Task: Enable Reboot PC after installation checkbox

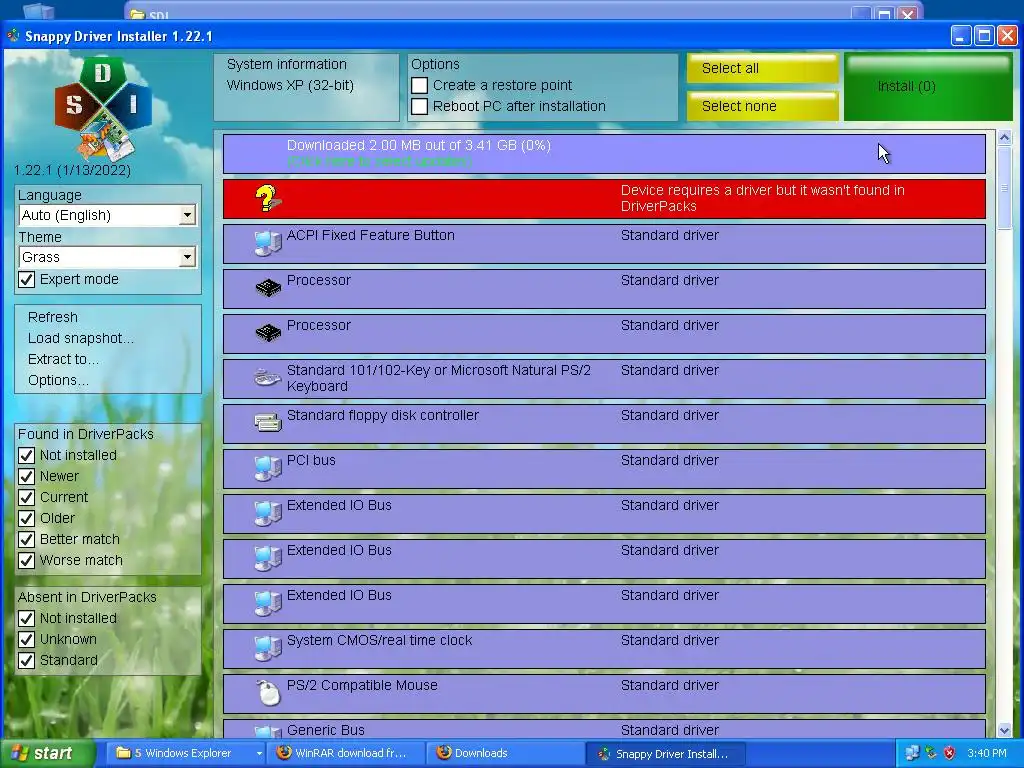Action: click(x=419, y=106)
